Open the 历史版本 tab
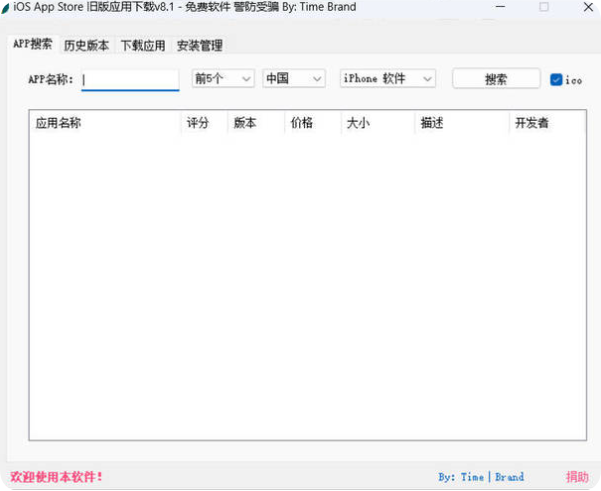 point(86,45)
